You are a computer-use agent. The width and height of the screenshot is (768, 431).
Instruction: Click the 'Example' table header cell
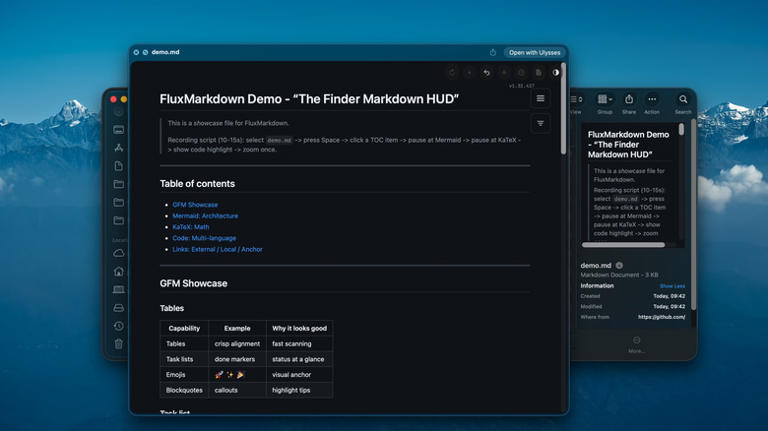click(237, 328)
